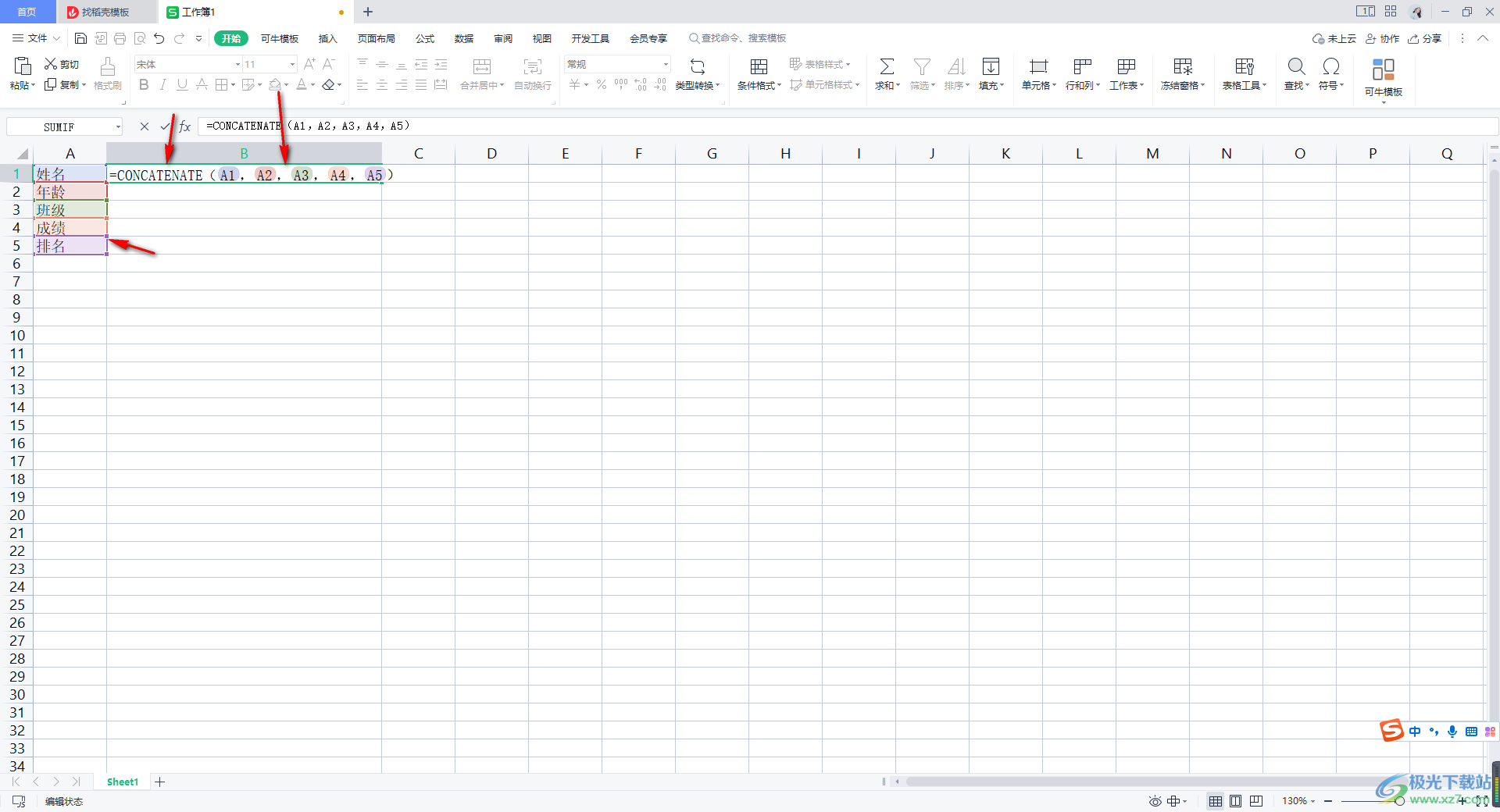Click the Type Conversion icon

pyautogui.click(x=698, y=66)
